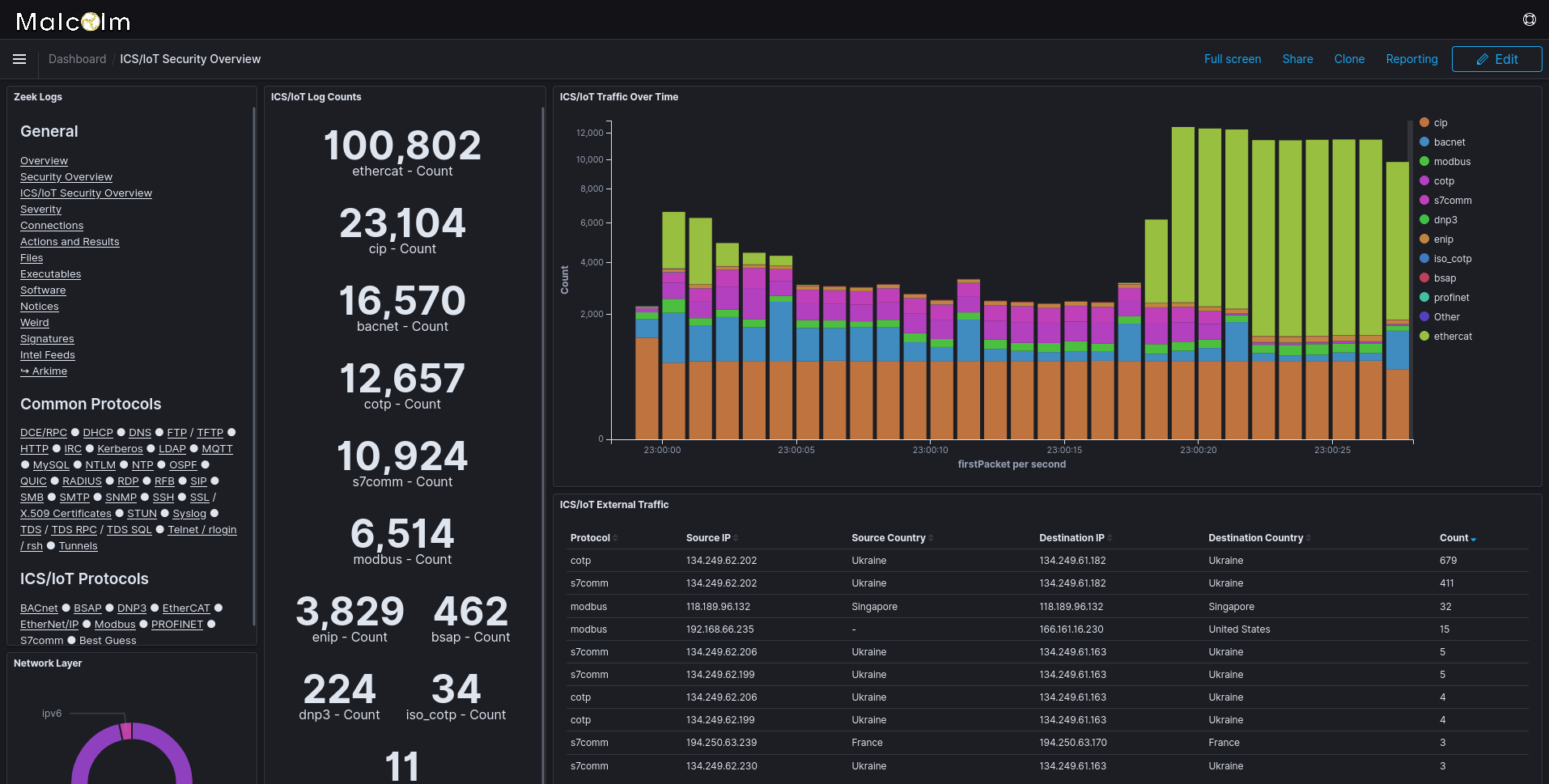This screenshot has width=1549, height=784.
Task: Sort the table by the Protocol column arrows
Action: (614, 537)
